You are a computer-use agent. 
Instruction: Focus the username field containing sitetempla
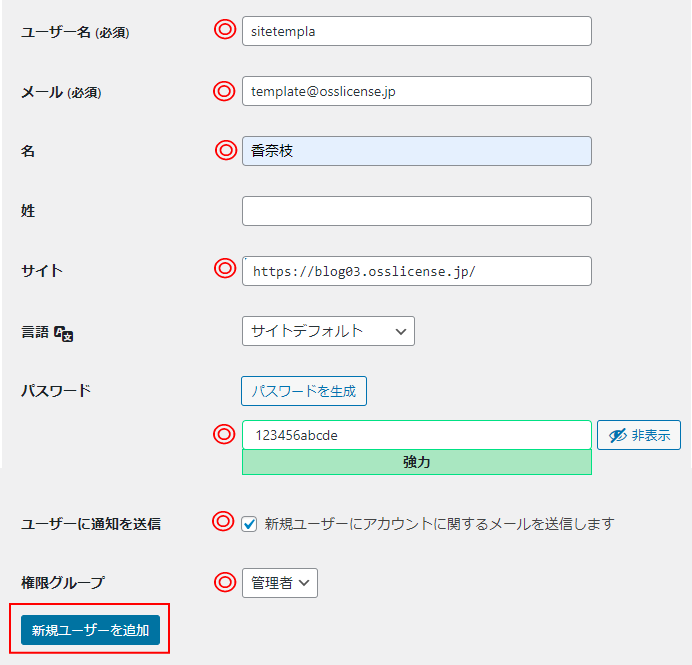tap(416, 31)
